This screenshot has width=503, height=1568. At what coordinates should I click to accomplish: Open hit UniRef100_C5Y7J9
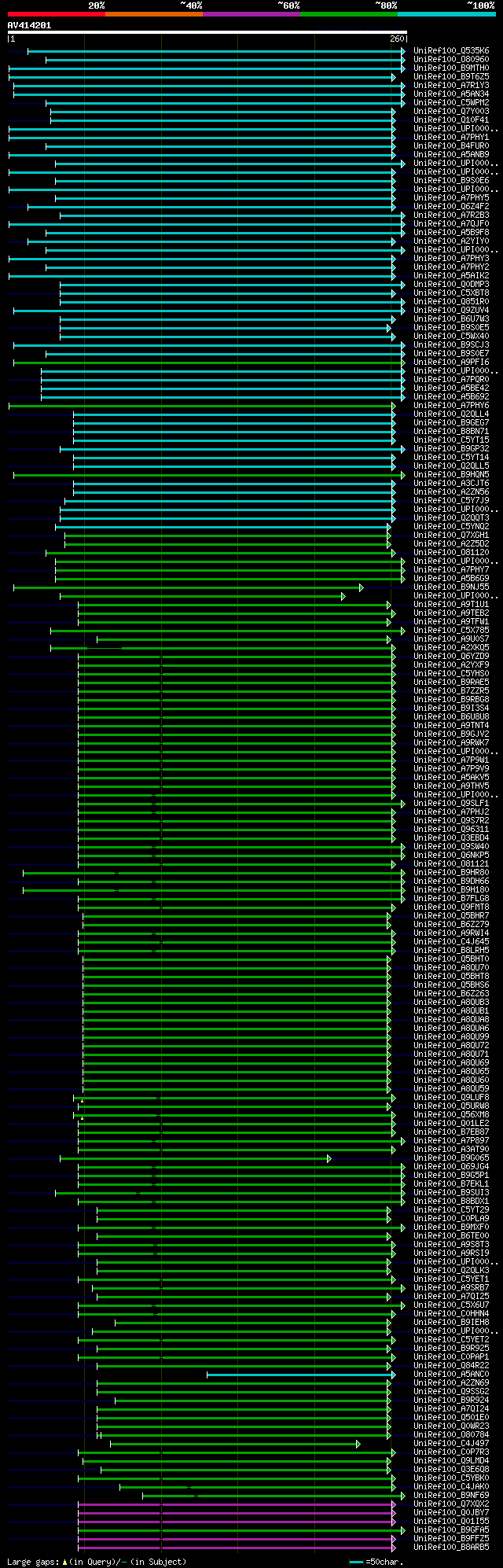(x=451, y=501)
